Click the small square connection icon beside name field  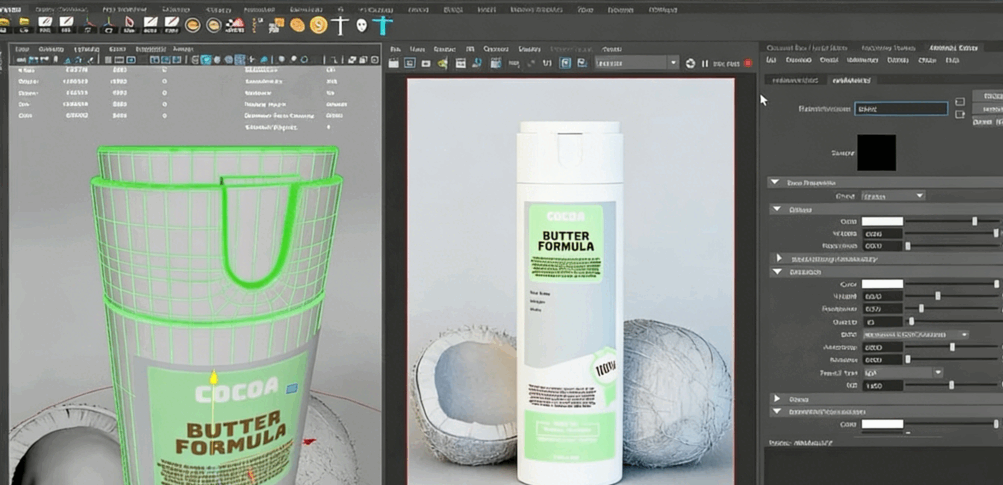tap(960, 102)
